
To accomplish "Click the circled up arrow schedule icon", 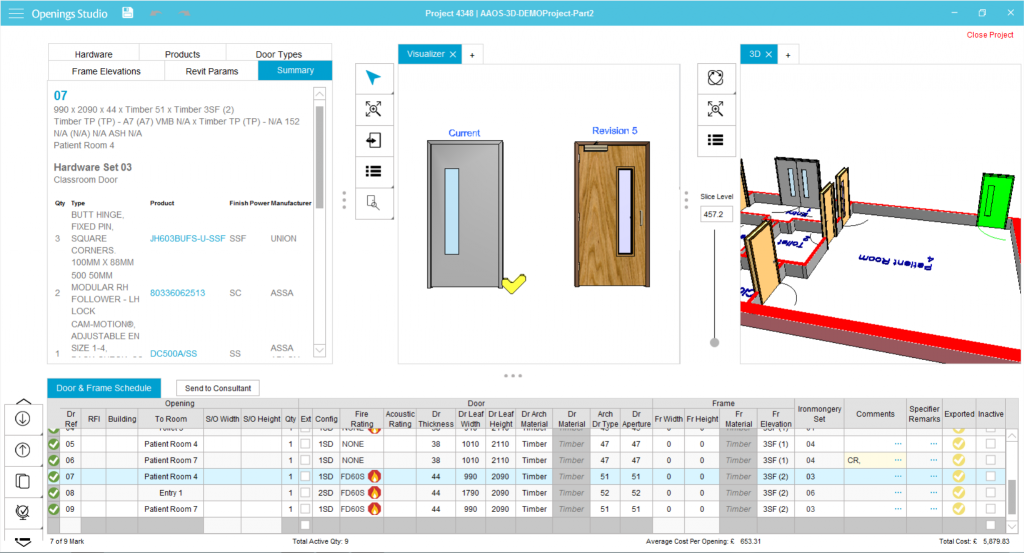I will pyautogui.click(x=22, y=450).
